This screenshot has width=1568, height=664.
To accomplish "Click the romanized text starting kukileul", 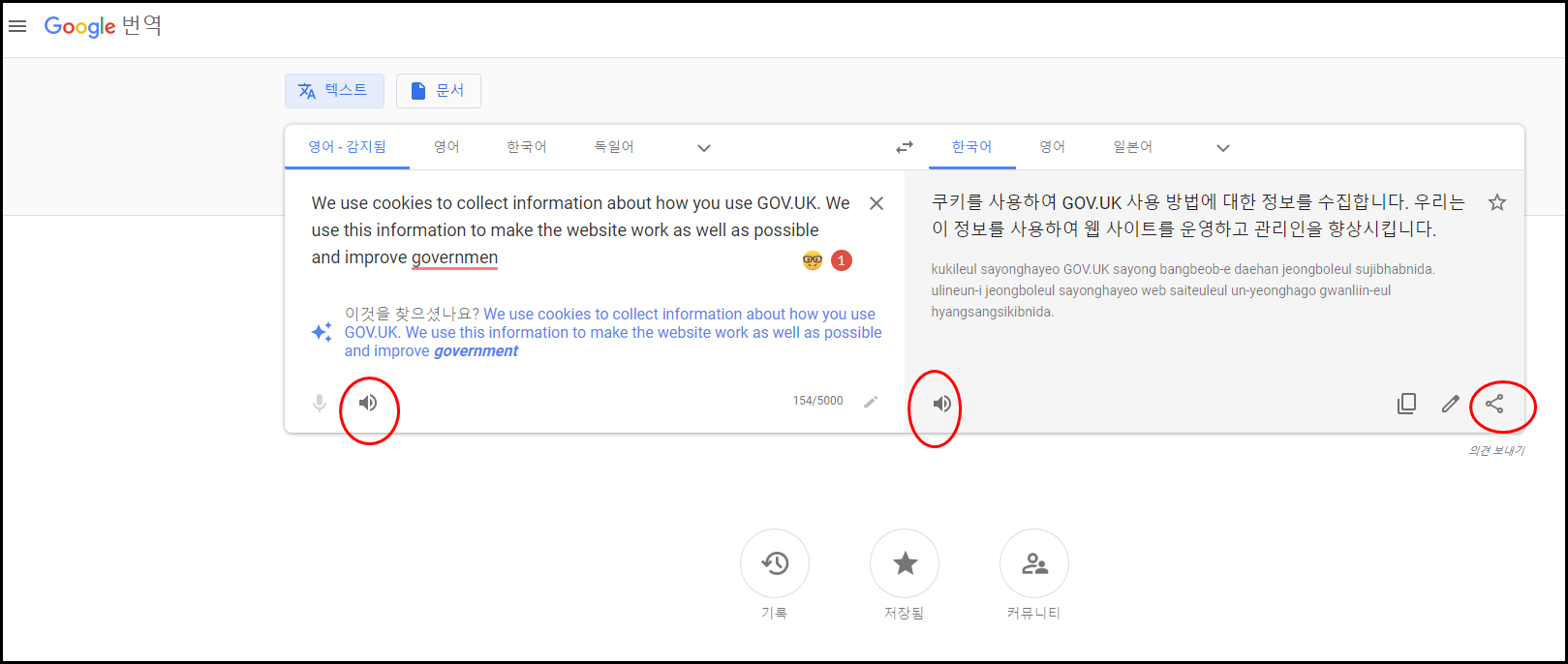I will tap(1183, 290).
